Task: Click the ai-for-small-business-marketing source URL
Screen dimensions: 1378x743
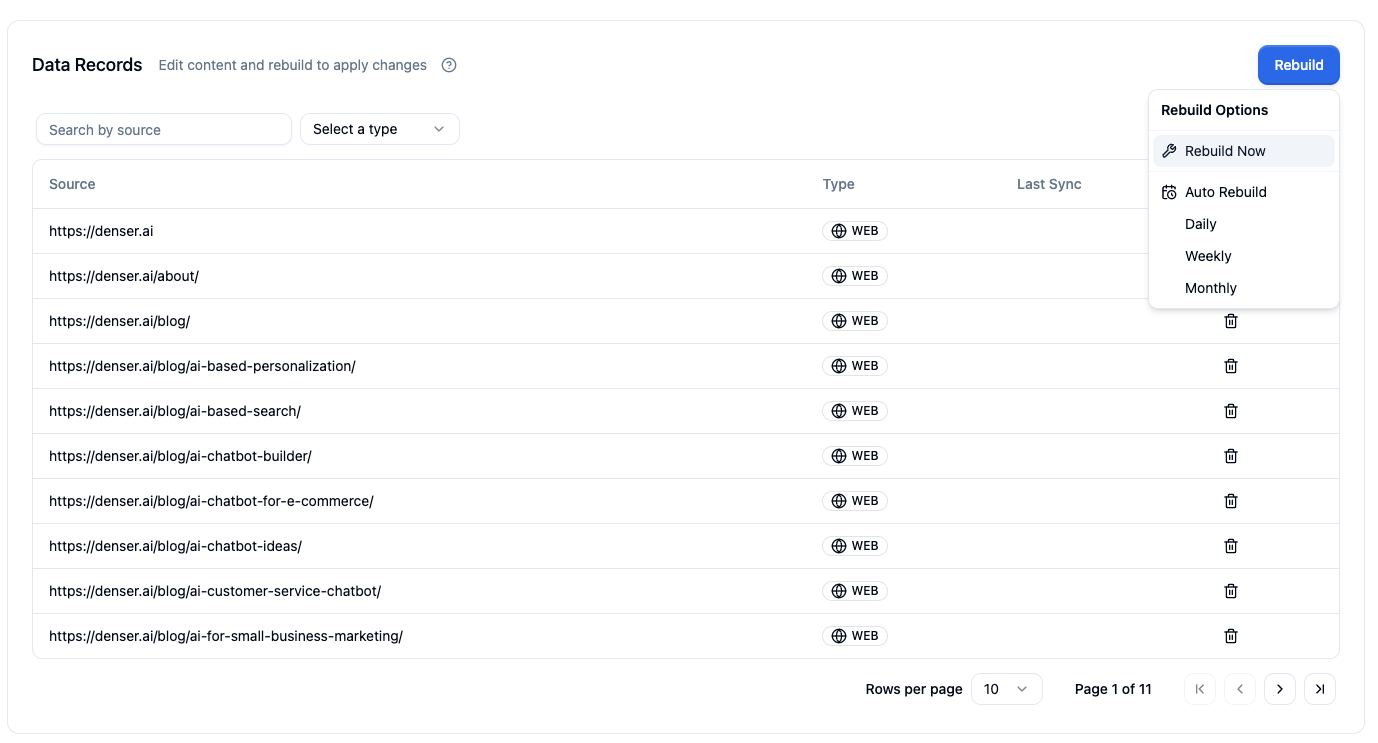Action: pos(226,636)
